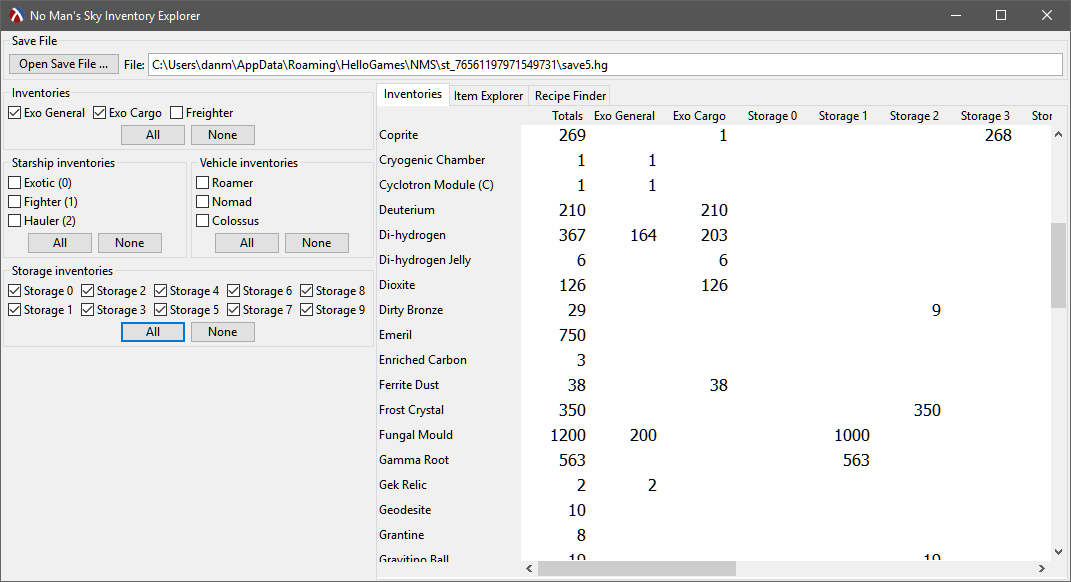
Task: Click None under Starship inventories
Action: click(x=130, y=243)
